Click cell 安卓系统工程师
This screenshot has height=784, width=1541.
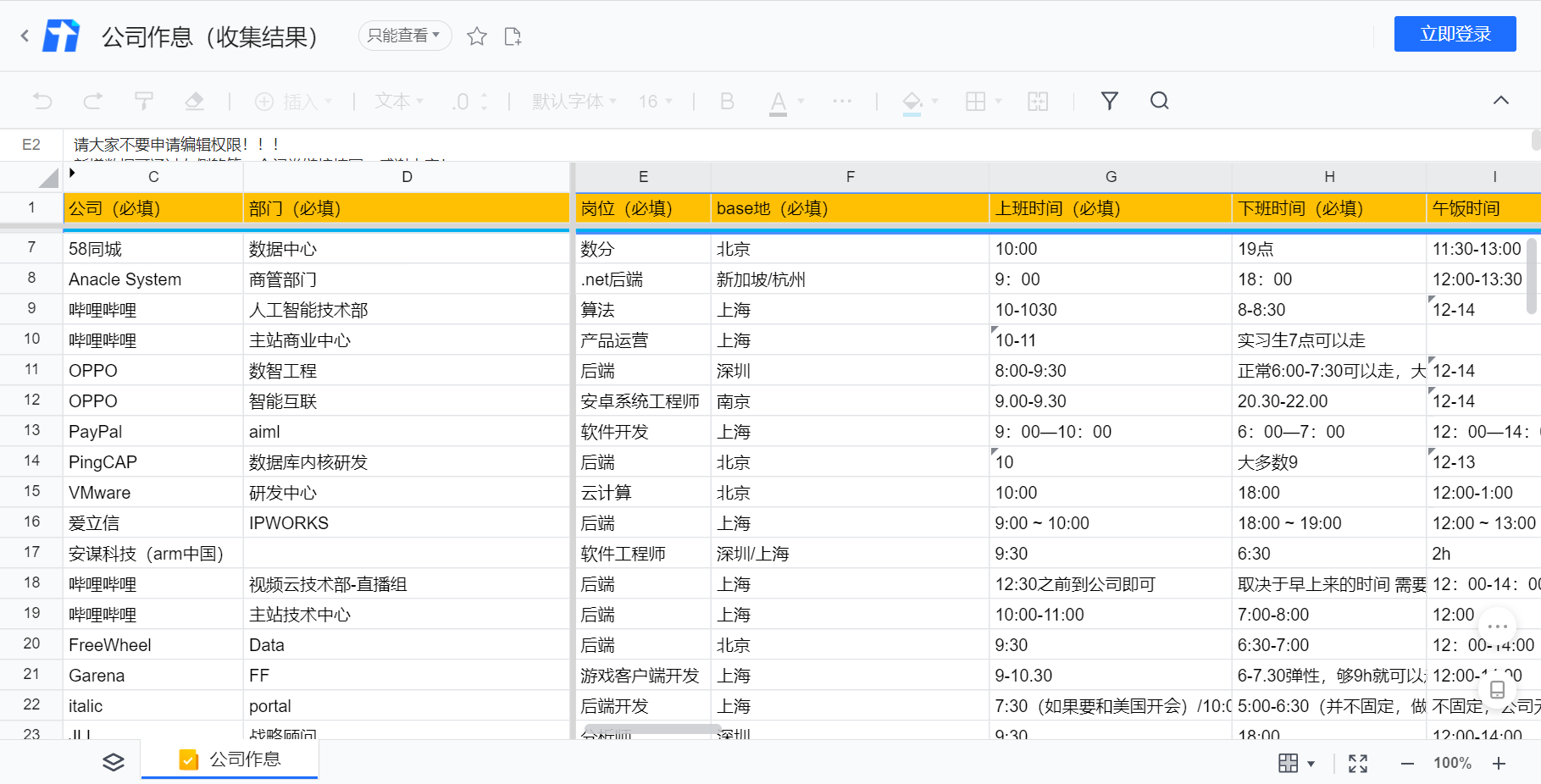pos(643,401)
